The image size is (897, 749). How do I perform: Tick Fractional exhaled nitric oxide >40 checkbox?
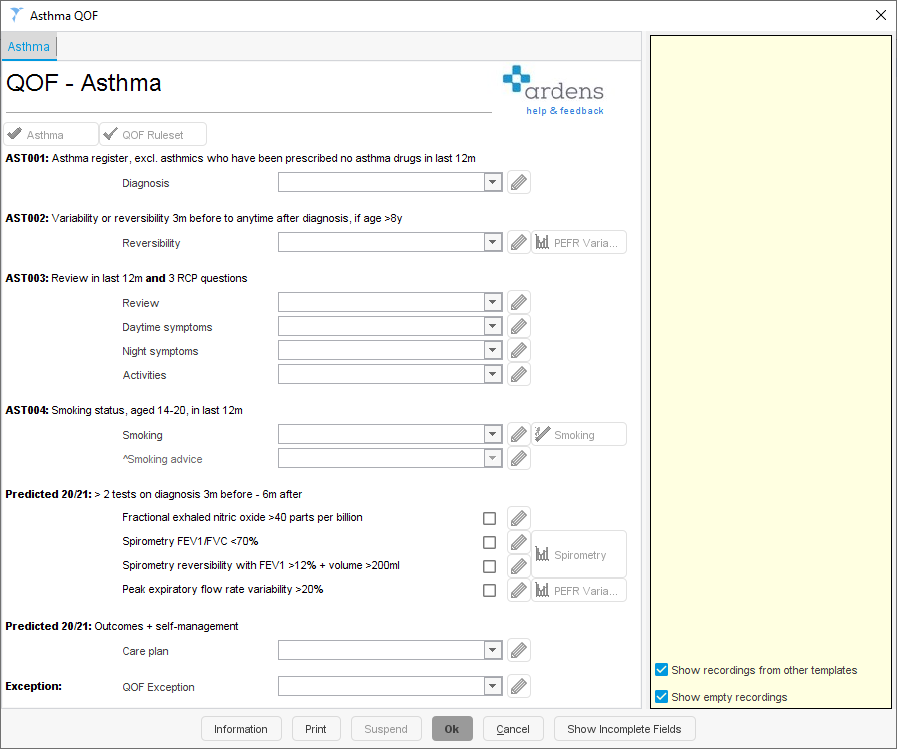coord(489,518)
